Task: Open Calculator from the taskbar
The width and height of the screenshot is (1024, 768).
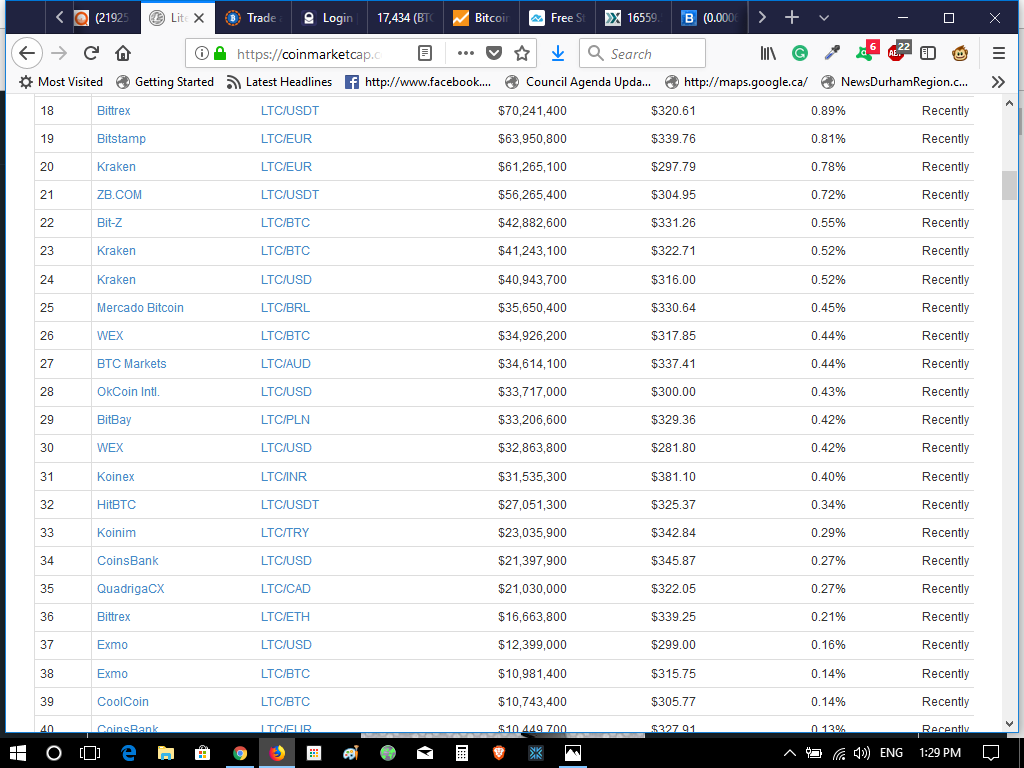Action: click(462, 753)
